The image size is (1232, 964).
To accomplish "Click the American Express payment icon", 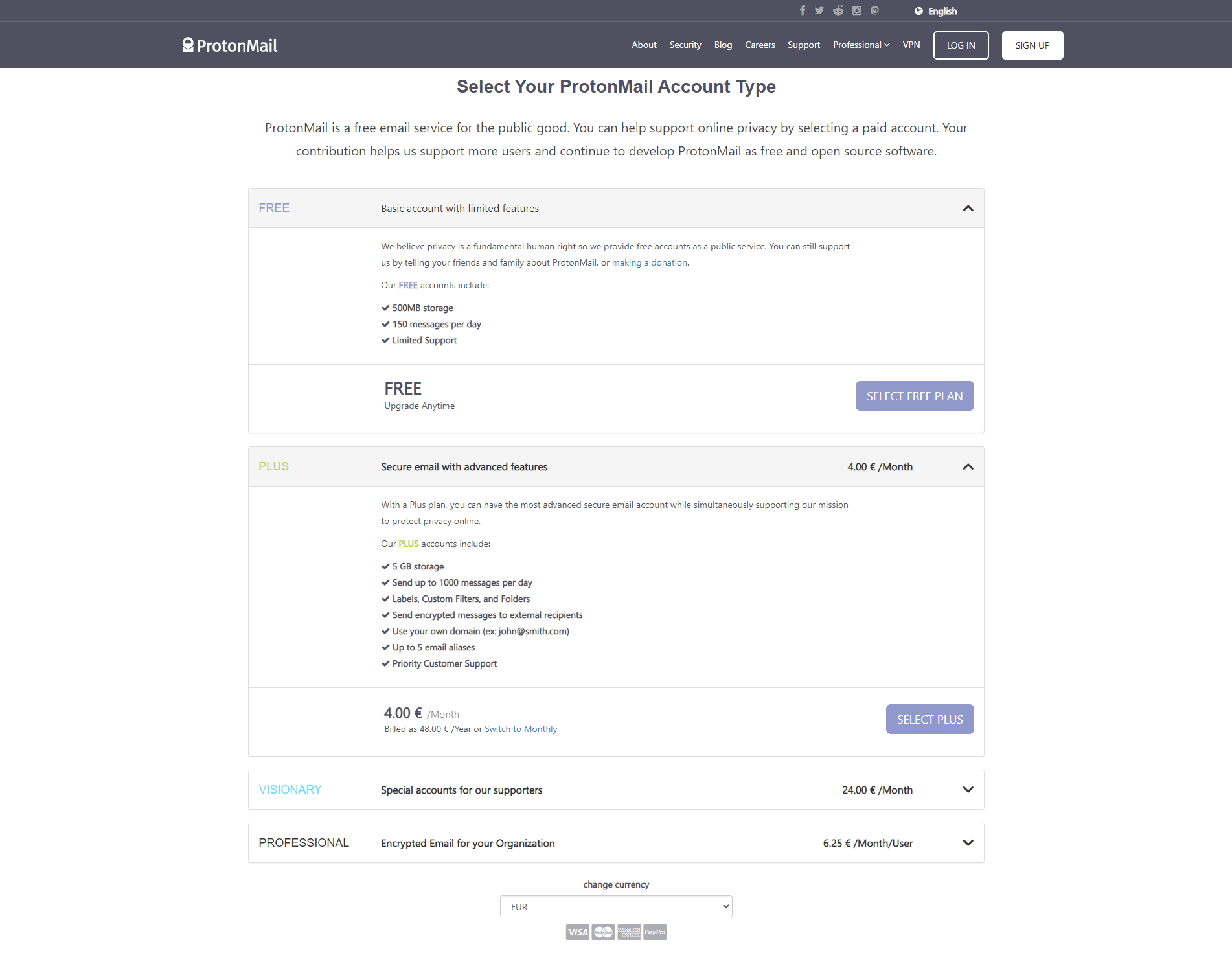I will tap(629, 932).
